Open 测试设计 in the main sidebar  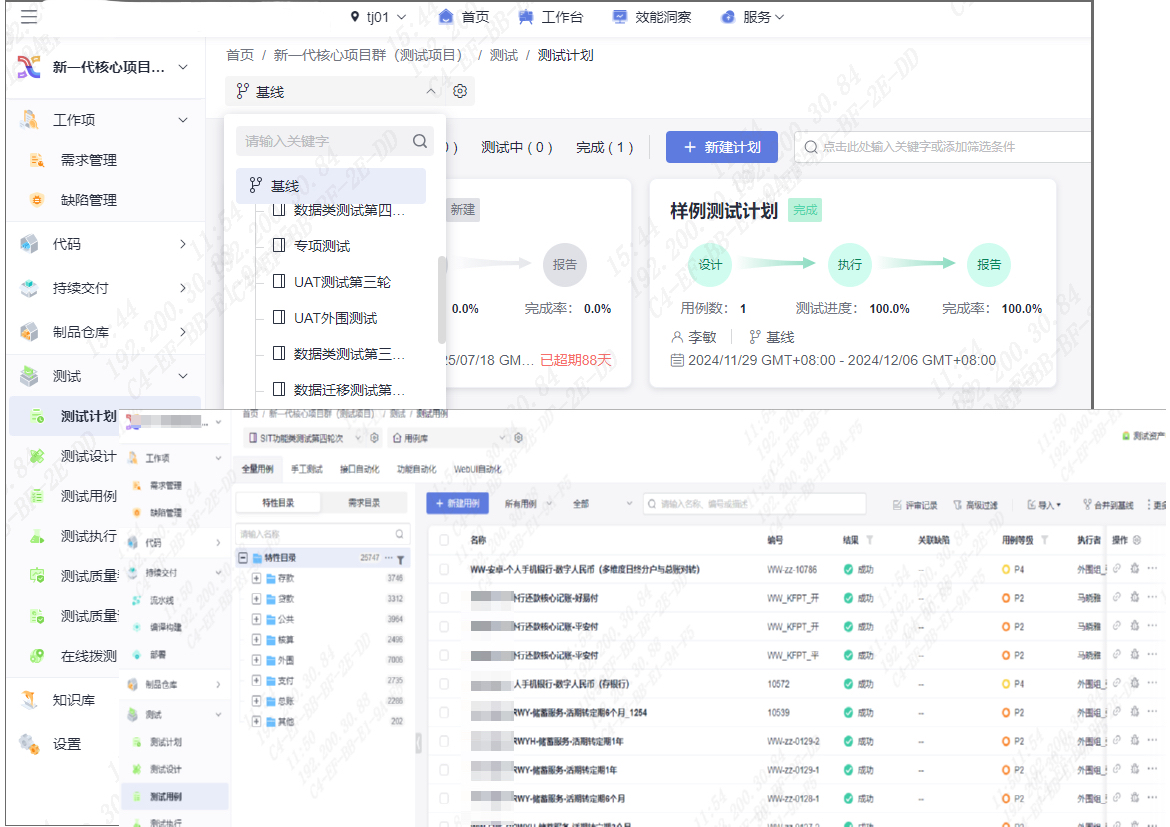88,456
